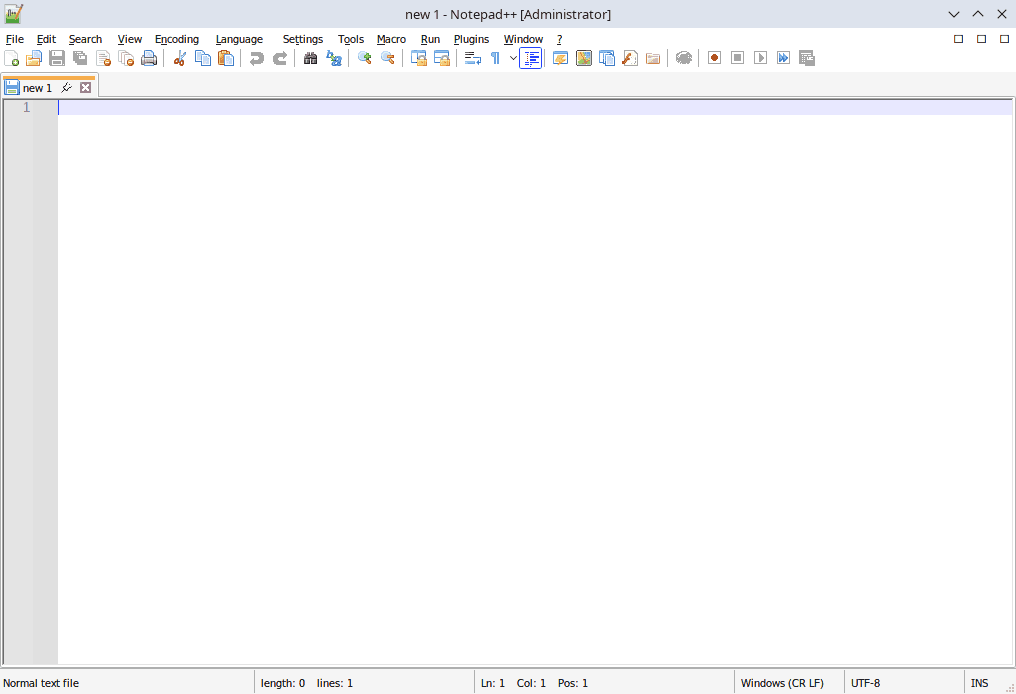The image size is (1016, 694).
Task: Toggle the indent guide button
Action: 531,58
